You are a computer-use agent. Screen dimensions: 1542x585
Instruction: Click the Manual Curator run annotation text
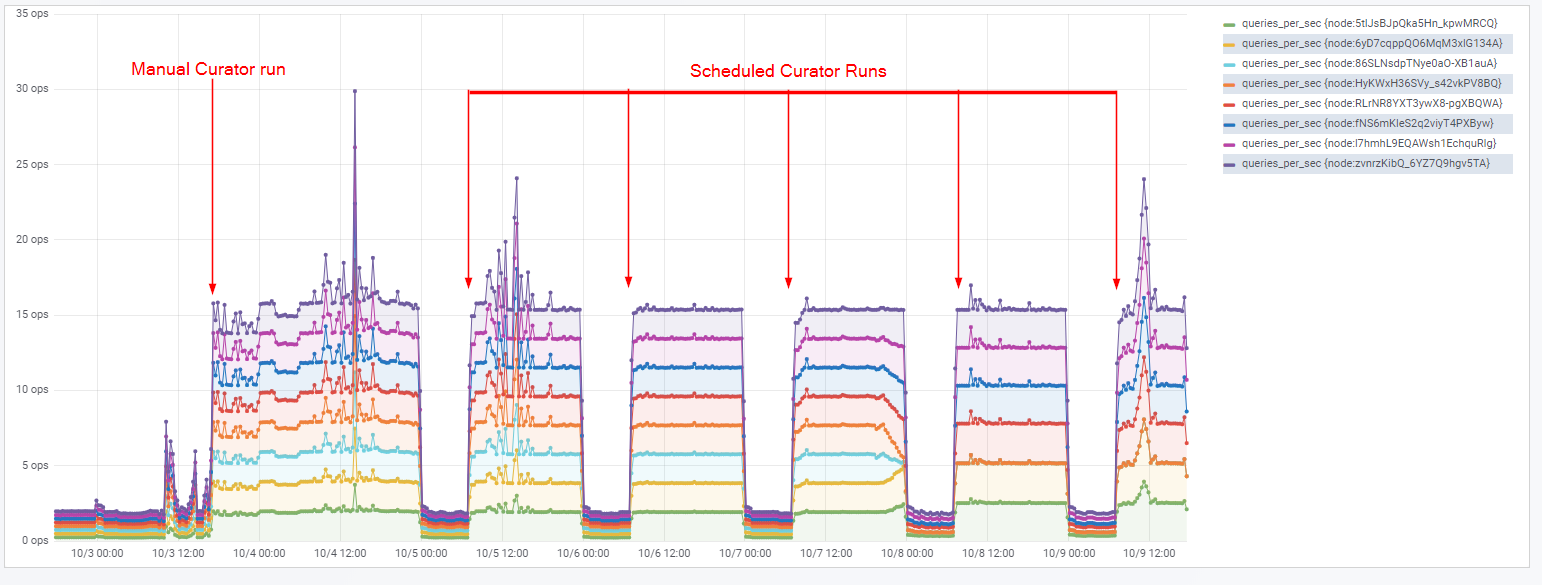coord(208,69)
